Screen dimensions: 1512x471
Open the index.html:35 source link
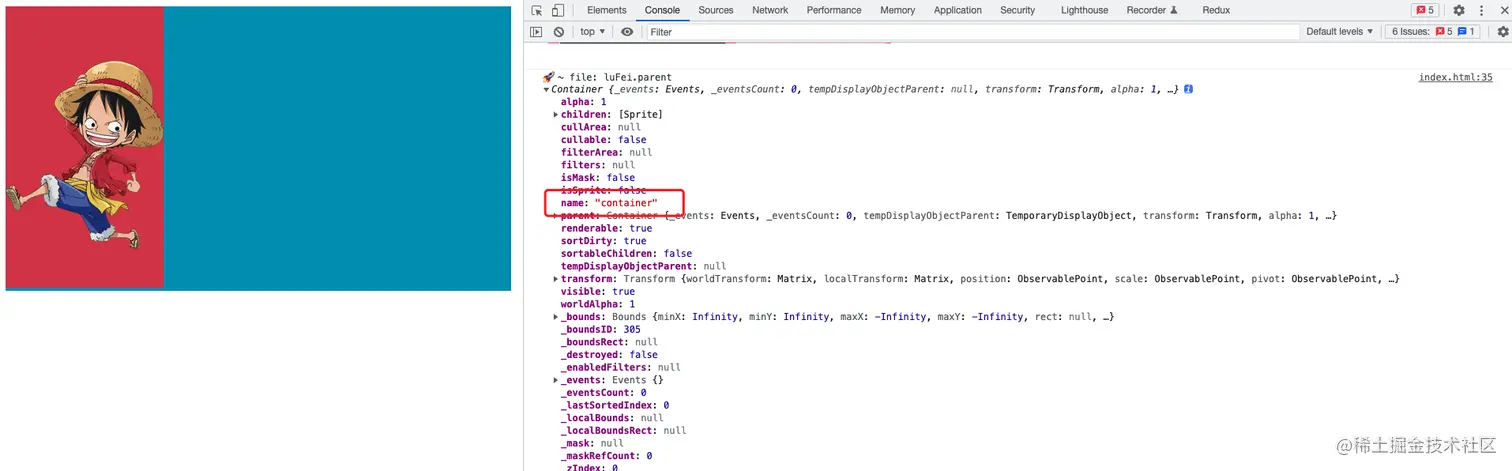[1455, 77]
